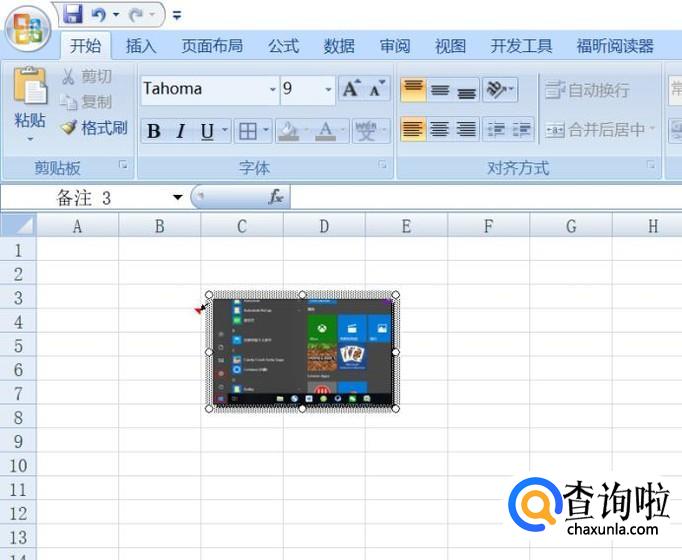Image resolution: width=682 pixels, height=560 pixels.
Task: Select row 10 header
Action: [x=18, y=466]
